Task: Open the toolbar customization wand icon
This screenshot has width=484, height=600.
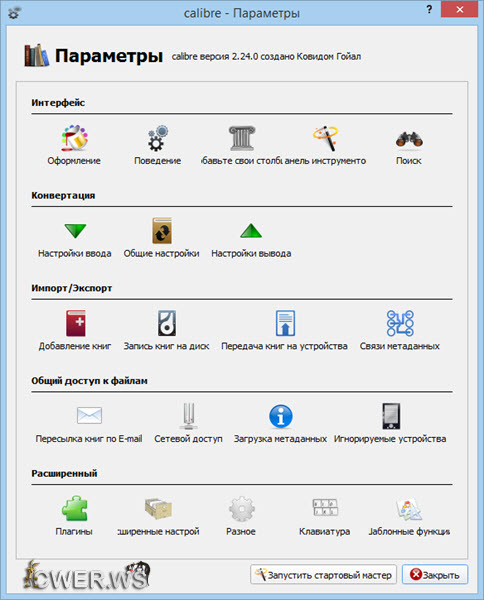Action: 326,138
